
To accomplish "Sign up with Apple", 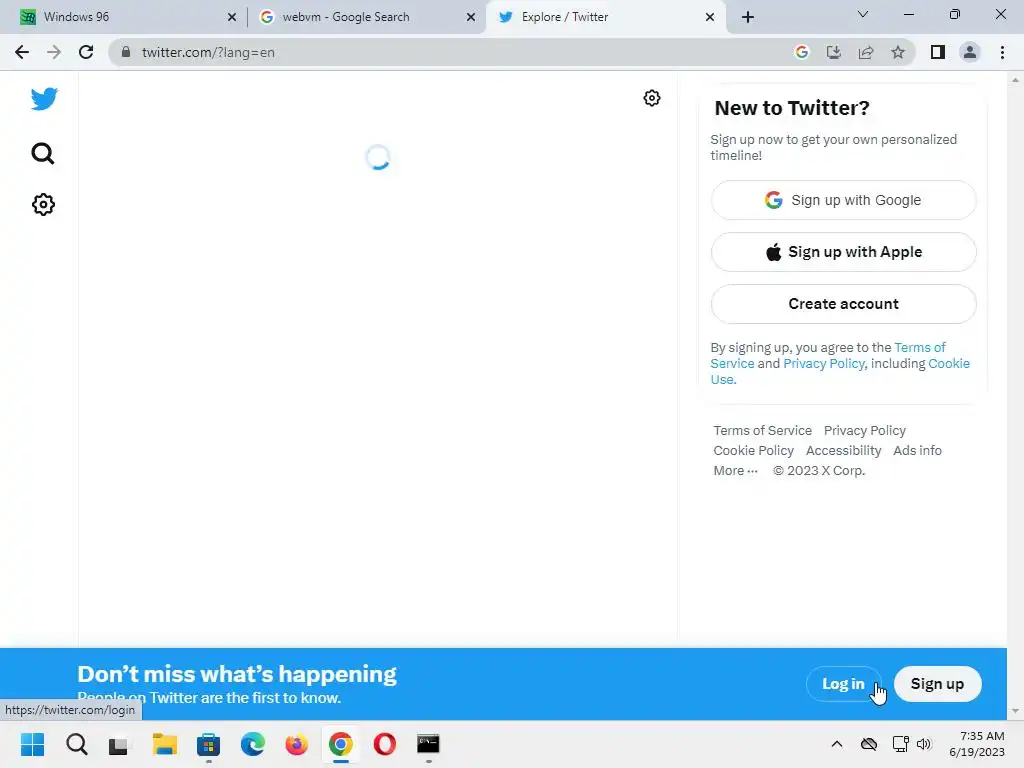I will pyautogui.click(x=843, y=252).
